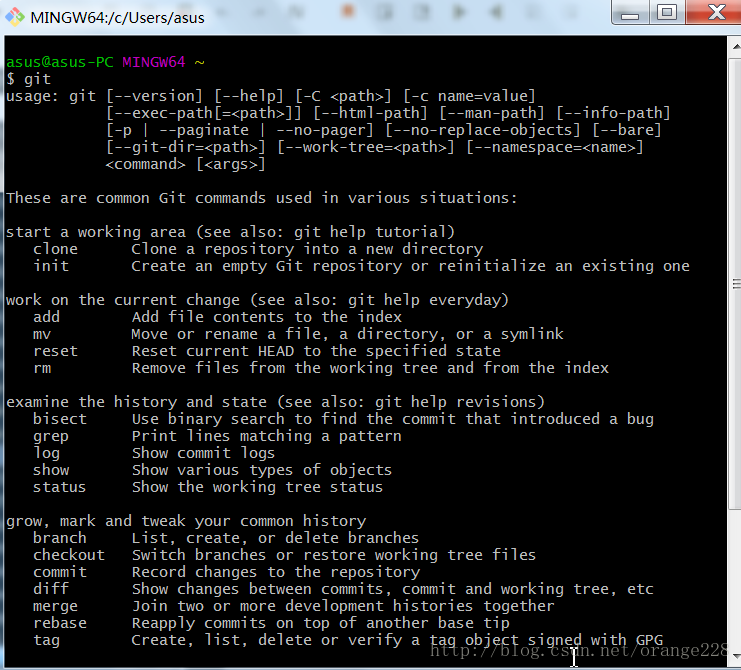Click the 'grep' command name
The width and height of the screenshot is (741, 670).
[51, 436]
